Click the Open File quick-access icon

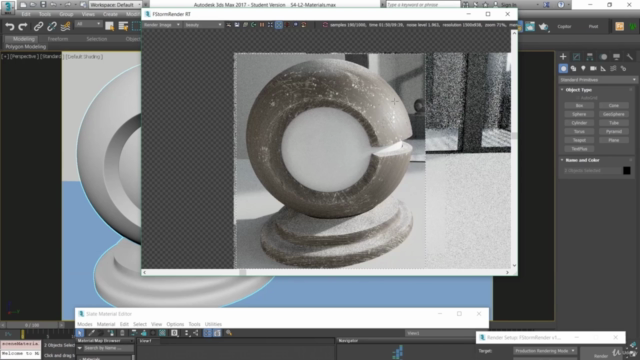(x=33, y=4)
